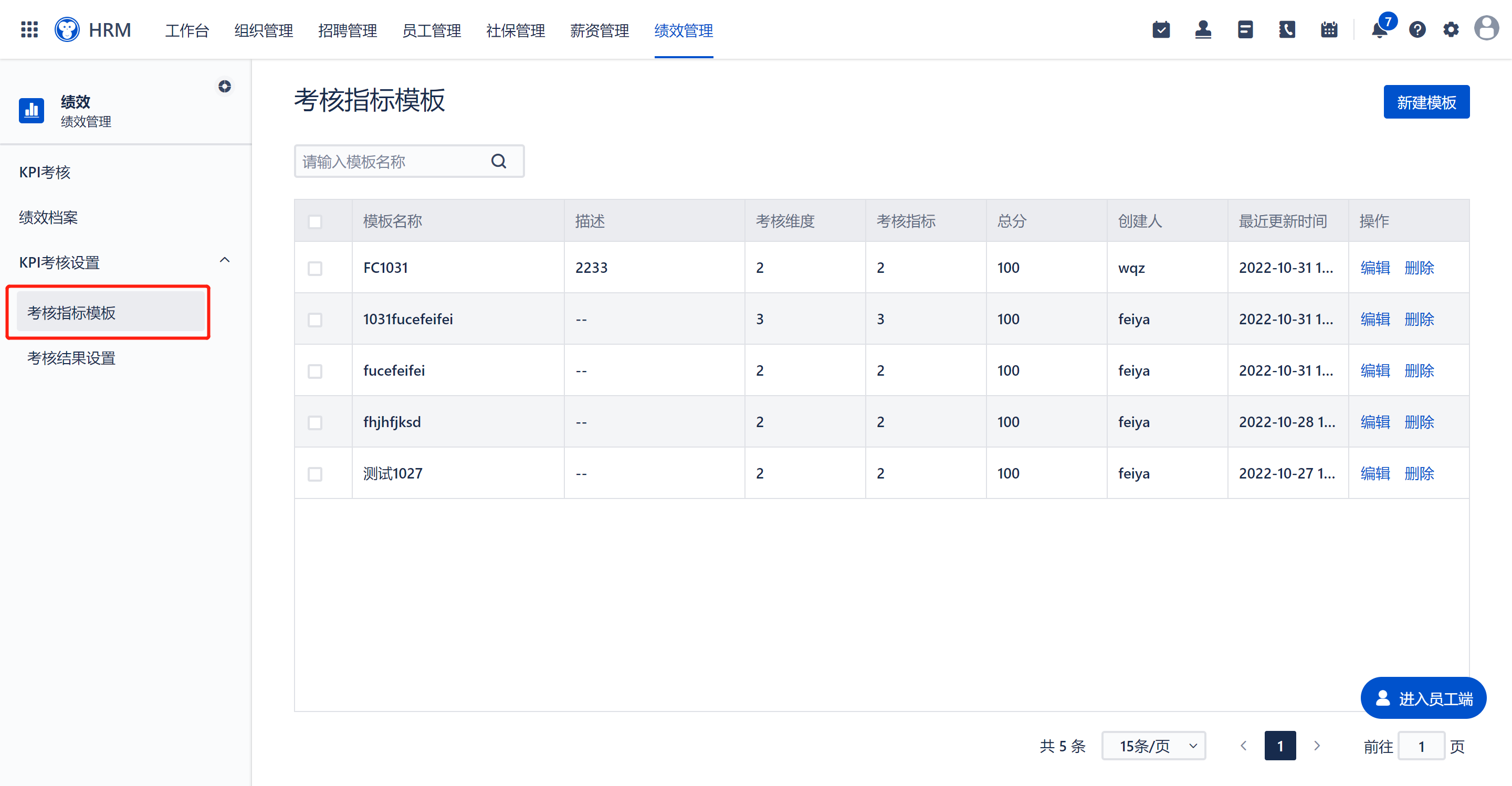Open the notes document icon
This screenshot has width=1512, height=786.
1245,29
